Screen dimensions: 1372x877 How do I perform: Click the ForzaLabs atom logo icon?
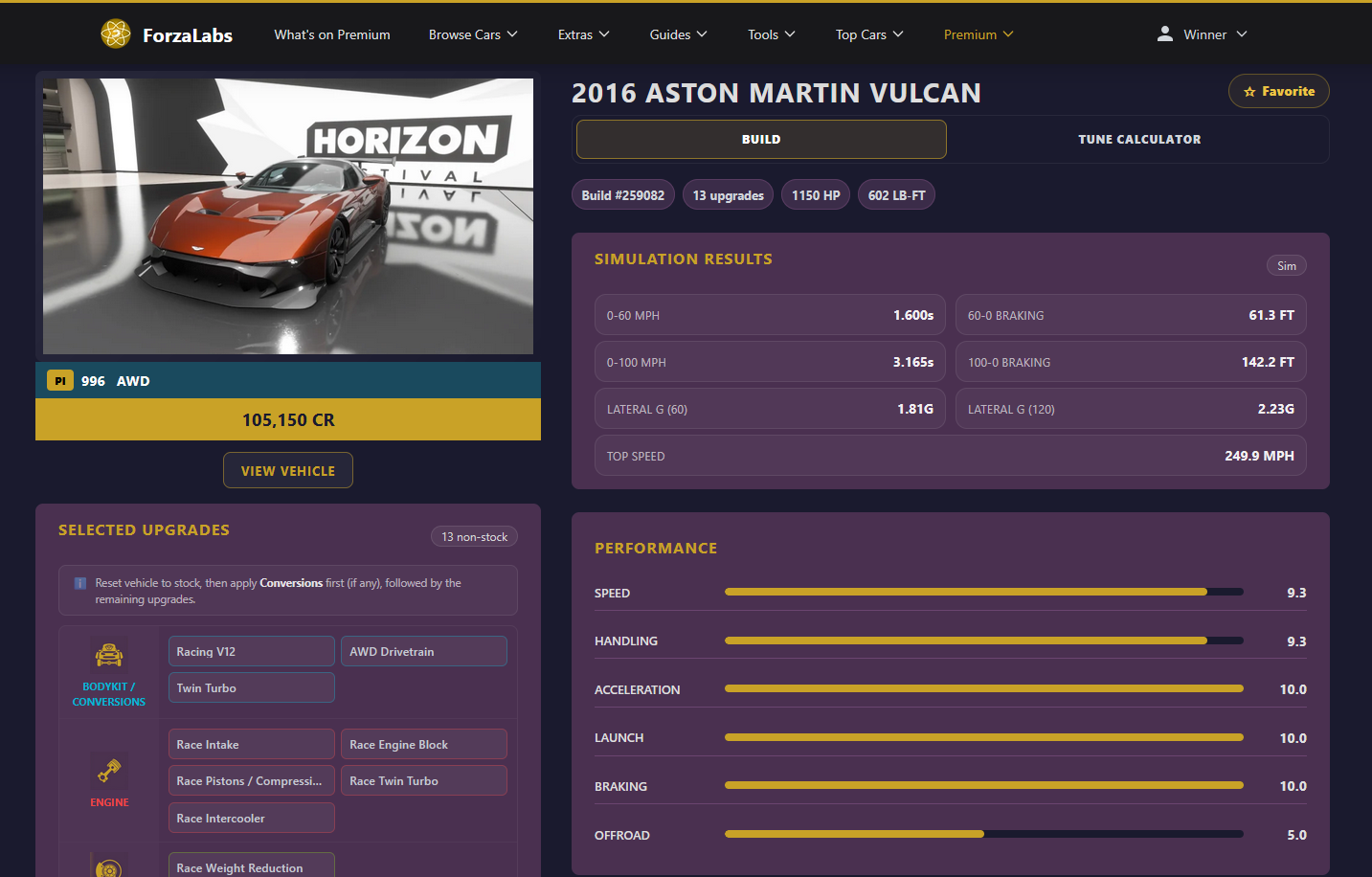[x=116, y=34]
